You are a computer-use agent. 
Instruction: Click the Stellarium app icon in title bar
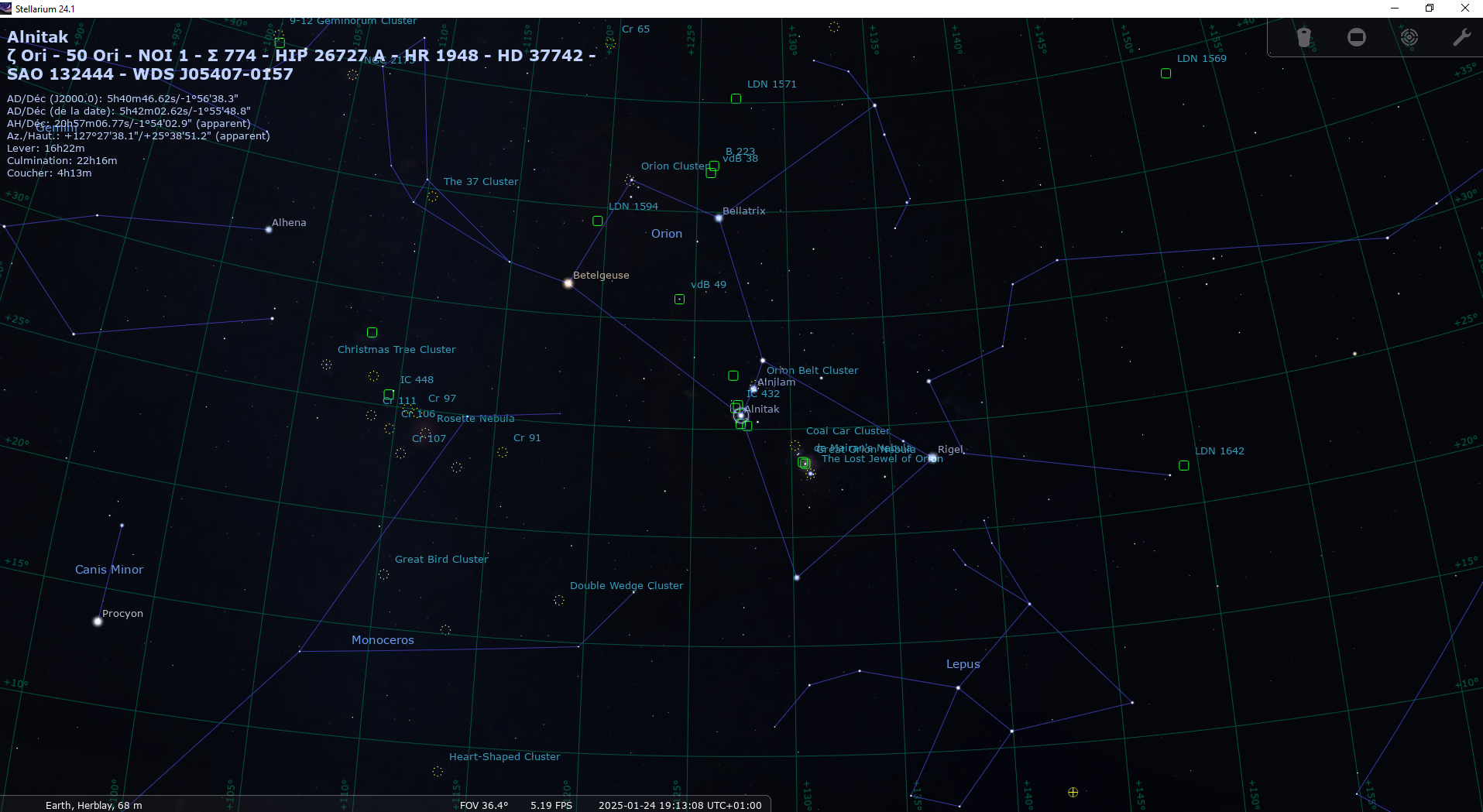6,9
